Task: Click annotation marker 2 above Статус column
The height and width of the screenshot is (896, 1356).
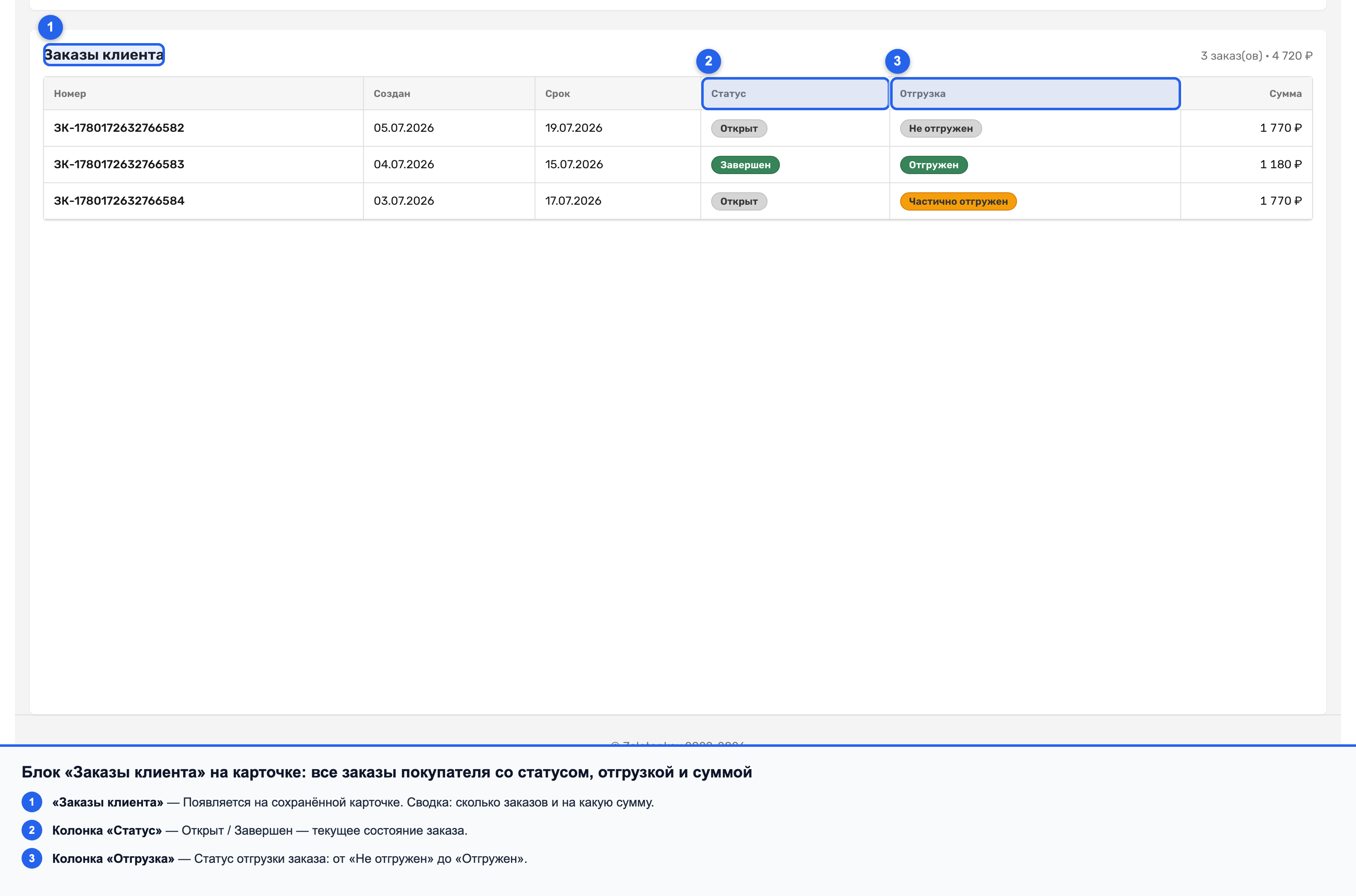Action: tap(709, 61)
